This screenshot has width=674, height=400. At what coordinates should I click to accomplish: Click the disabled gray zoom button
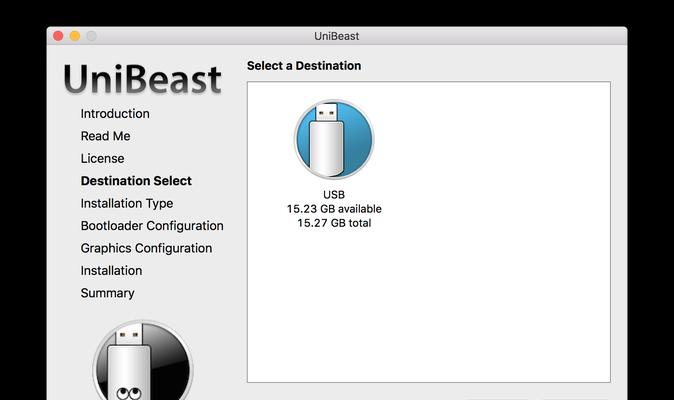coord(92,36)
